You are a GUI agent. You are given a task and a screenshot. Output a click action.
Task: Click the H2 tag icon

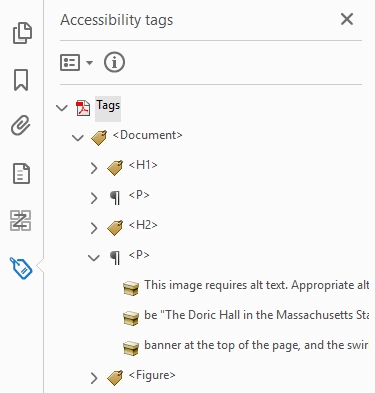pos(115,228)
